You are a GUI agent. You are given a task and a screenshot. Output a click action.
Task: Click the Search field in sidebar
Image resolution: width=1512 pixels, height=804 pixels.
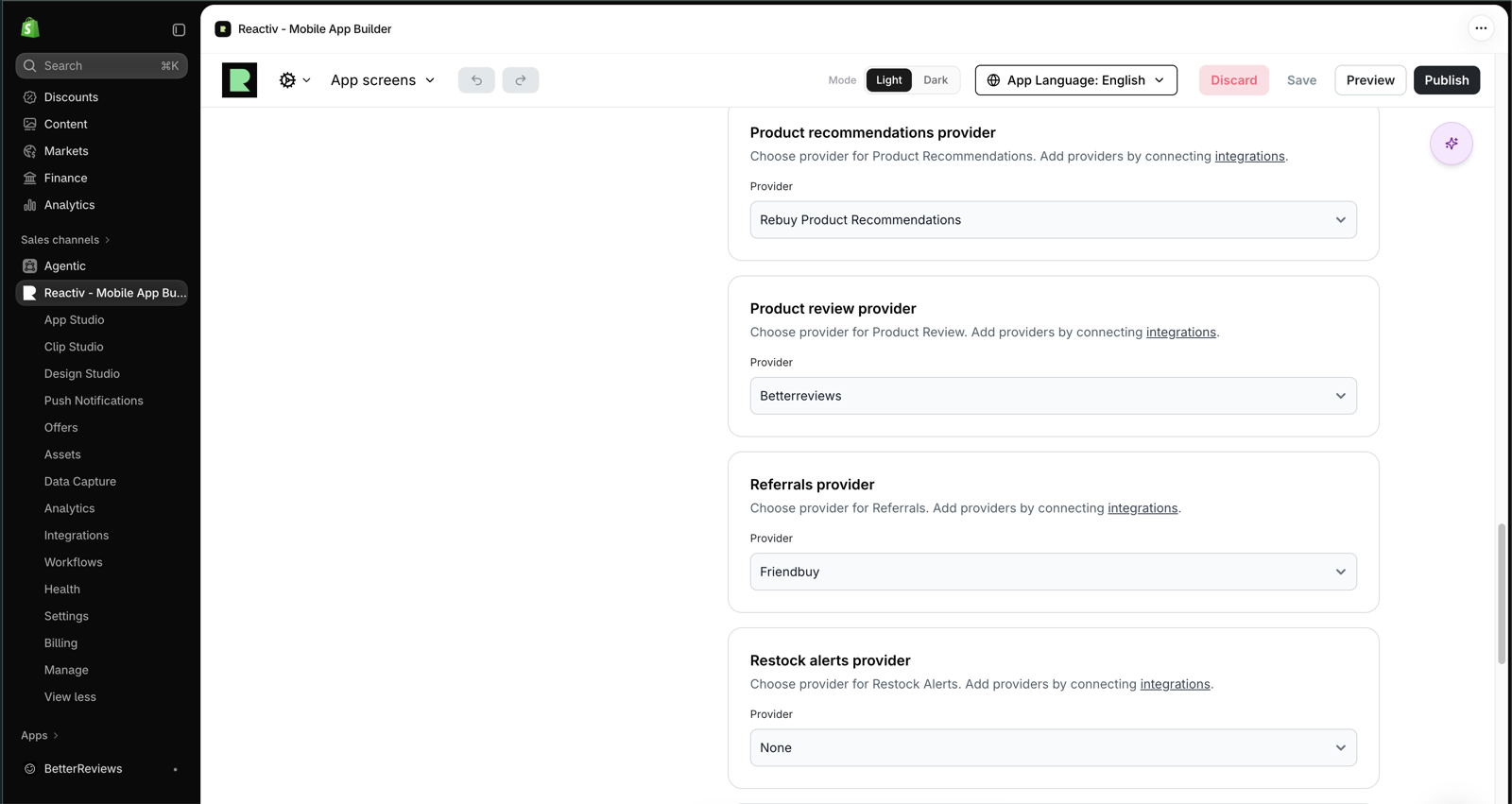(x=101, y=66)
